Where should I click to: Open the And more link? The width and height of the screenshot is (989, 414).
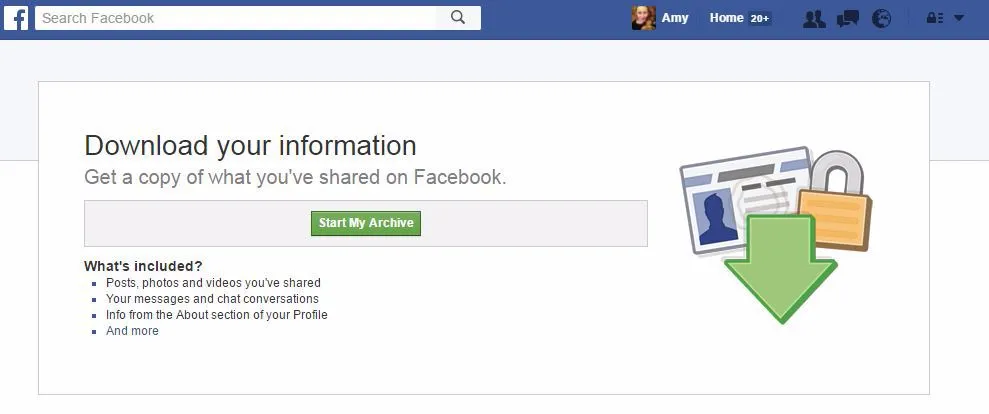pos(132,331)
